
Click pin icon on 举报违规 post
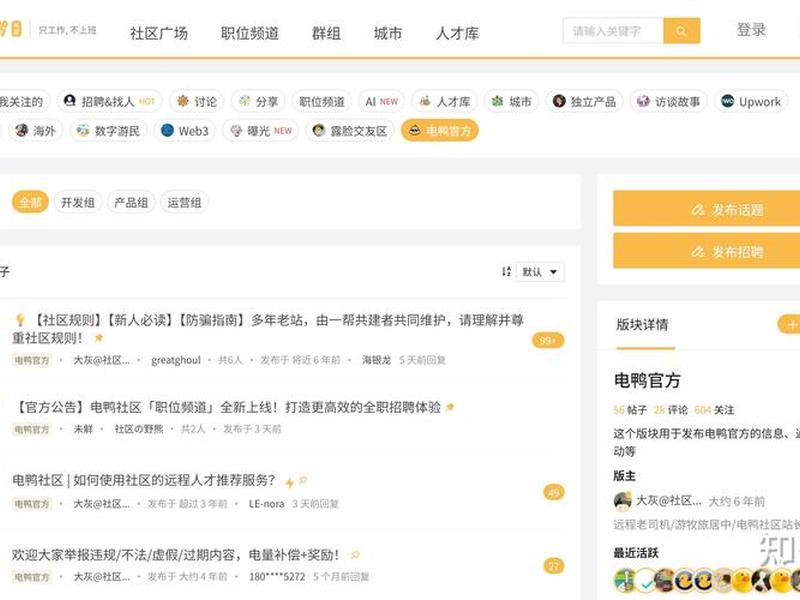355,554
